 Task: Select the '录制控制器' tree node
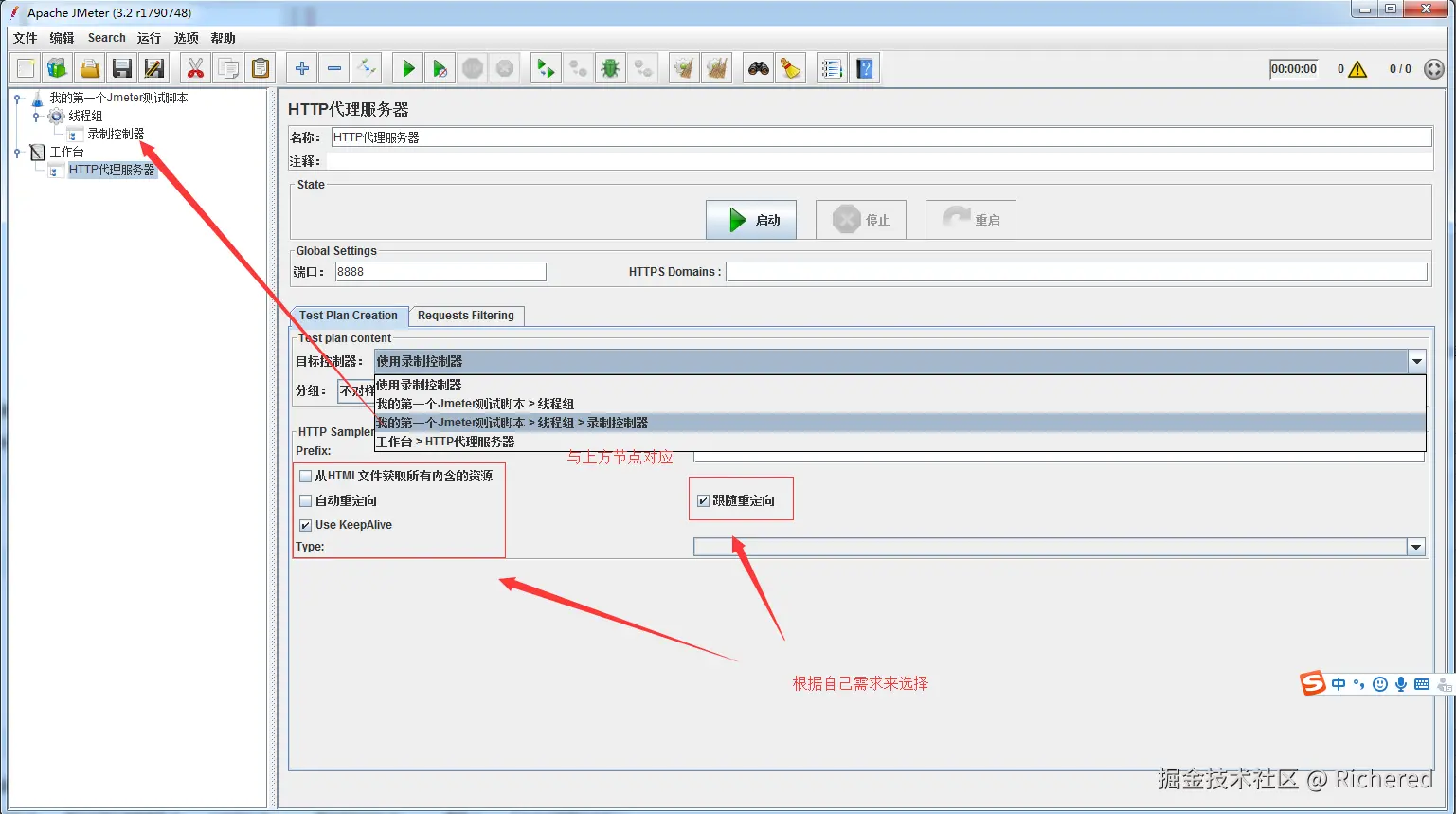click(116, 134)
